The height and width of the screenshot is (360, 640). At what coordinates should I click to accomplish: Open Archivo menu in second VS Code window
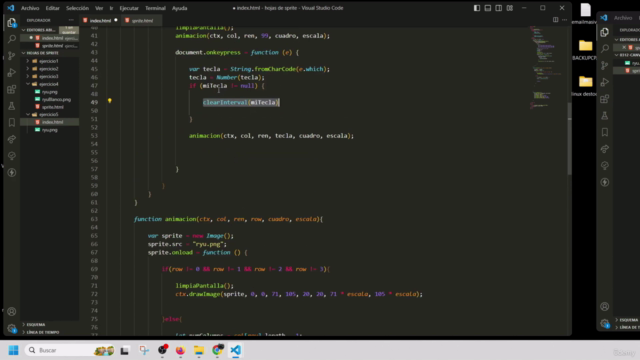[623, 18]
